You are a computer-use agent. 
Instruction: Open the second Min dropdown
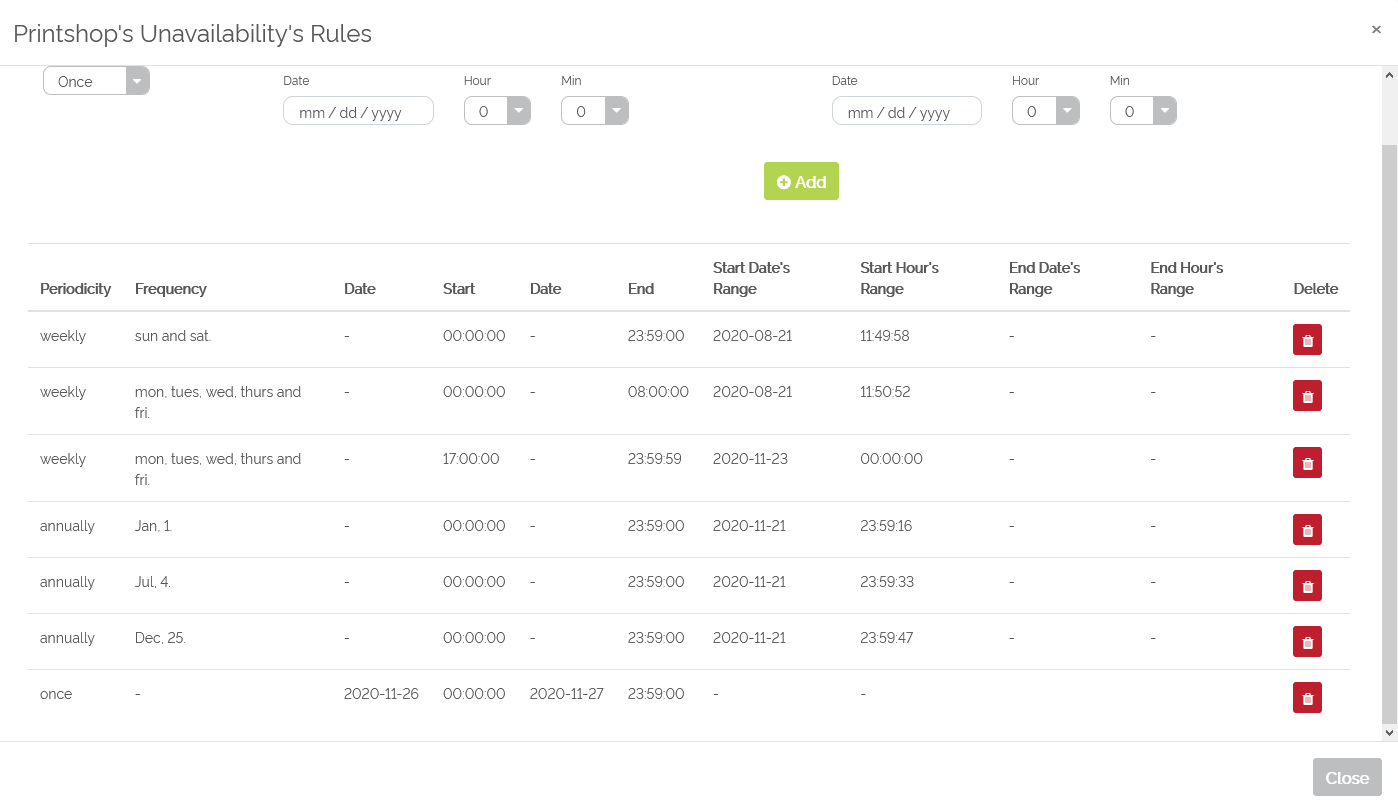(x=1143, y=111)
